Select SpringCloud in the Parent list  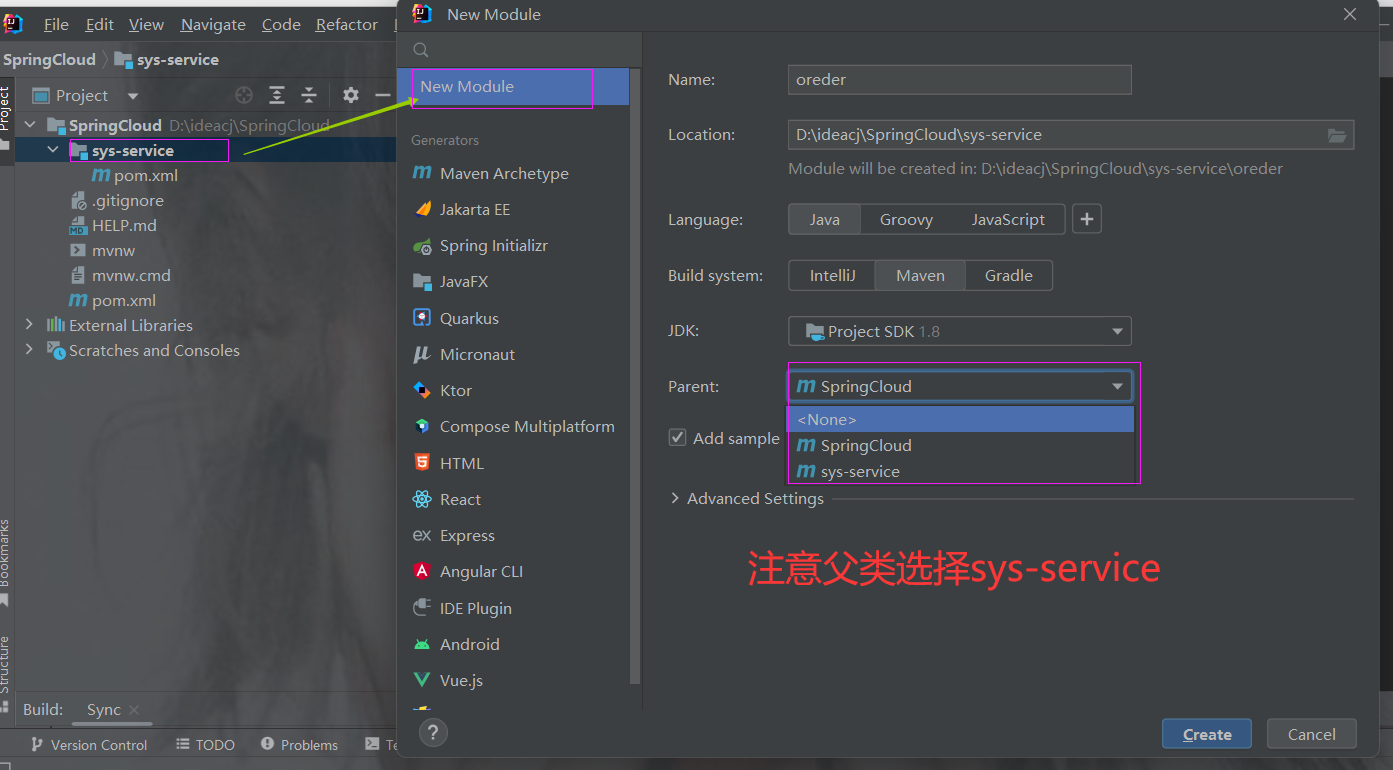960,445
